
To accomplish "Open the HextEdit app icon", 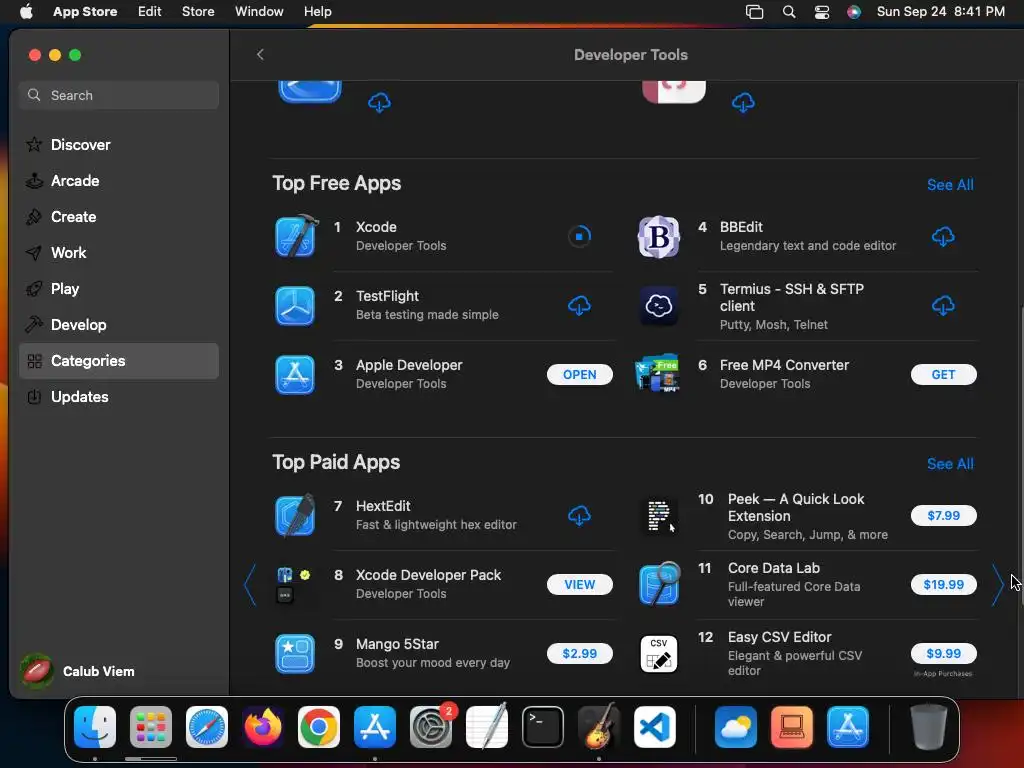I will point(296,515).
